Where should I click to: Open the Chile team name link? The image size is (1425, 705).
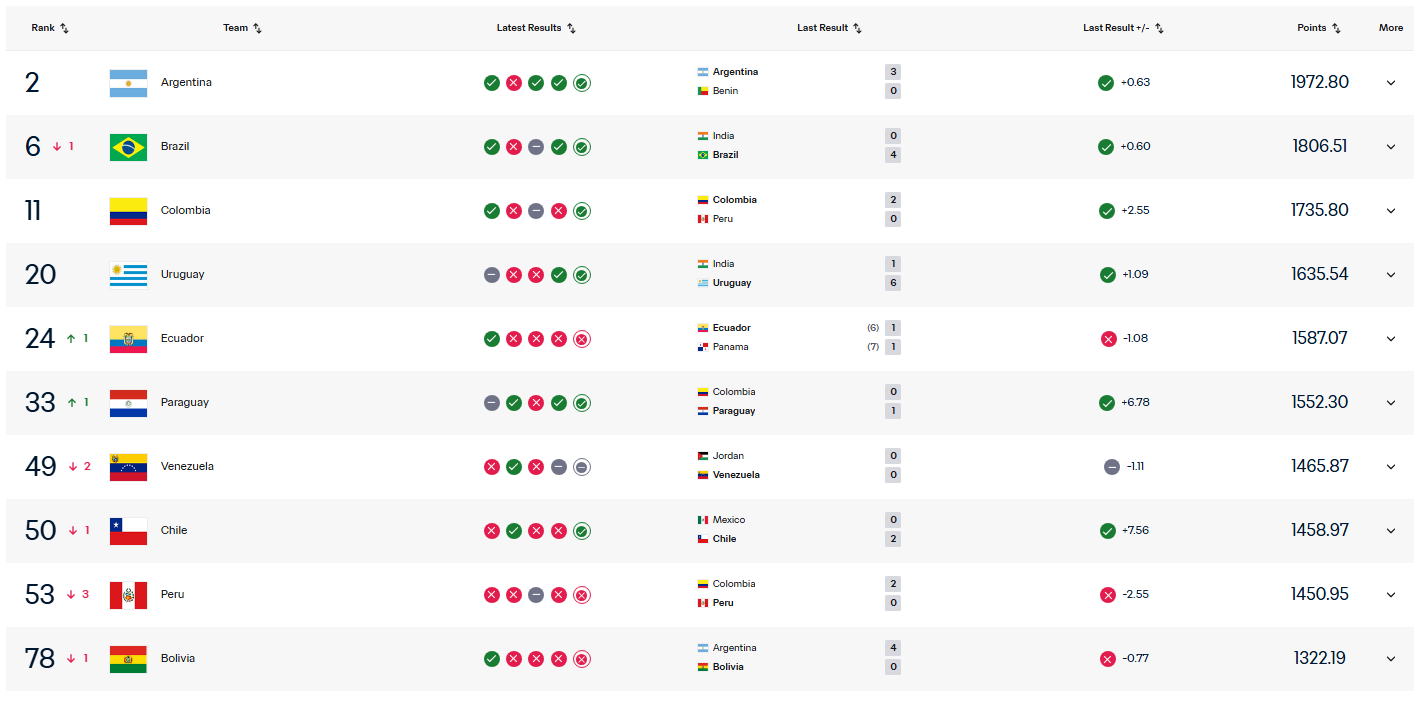pos(174,531)
